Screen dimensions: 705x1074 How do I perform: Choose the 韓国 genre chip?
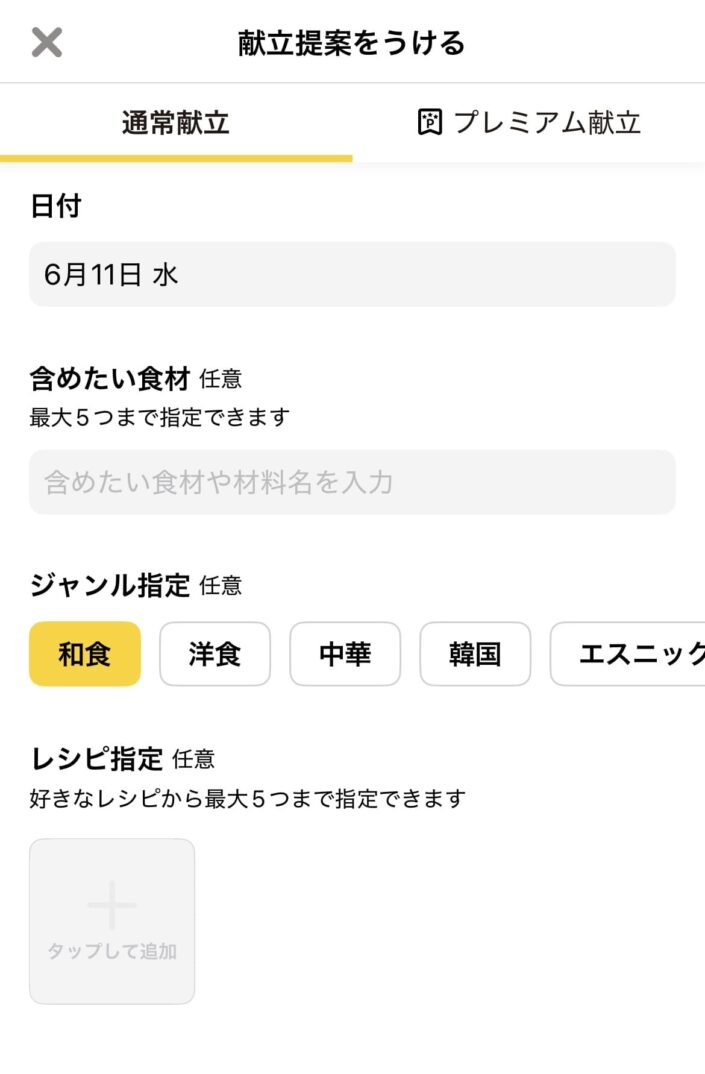click(x=475, y=654)
